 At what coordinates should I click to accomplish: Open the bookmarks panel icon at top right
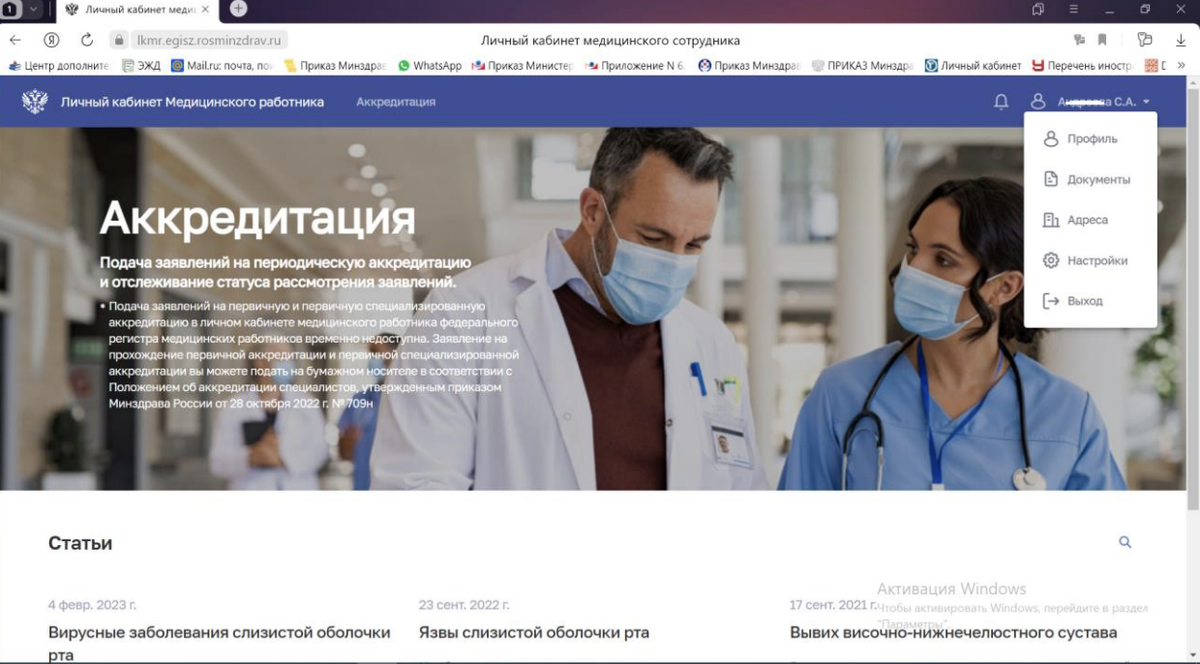pos(1102,40)
